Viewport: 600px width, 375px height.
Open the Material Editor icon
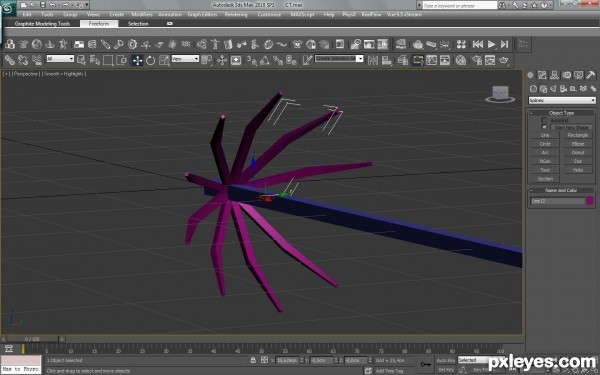click(461, 60)
